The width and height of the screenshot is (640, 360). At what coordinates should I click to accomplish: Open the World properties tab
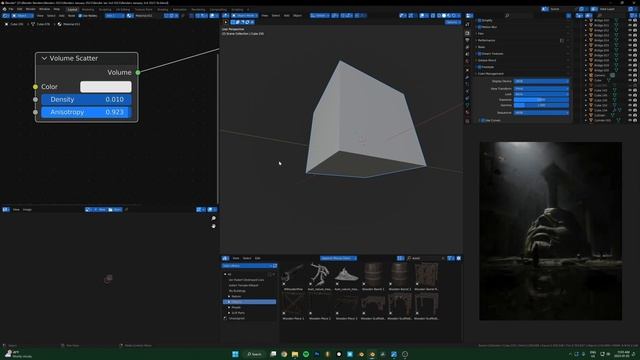(467, 61)
